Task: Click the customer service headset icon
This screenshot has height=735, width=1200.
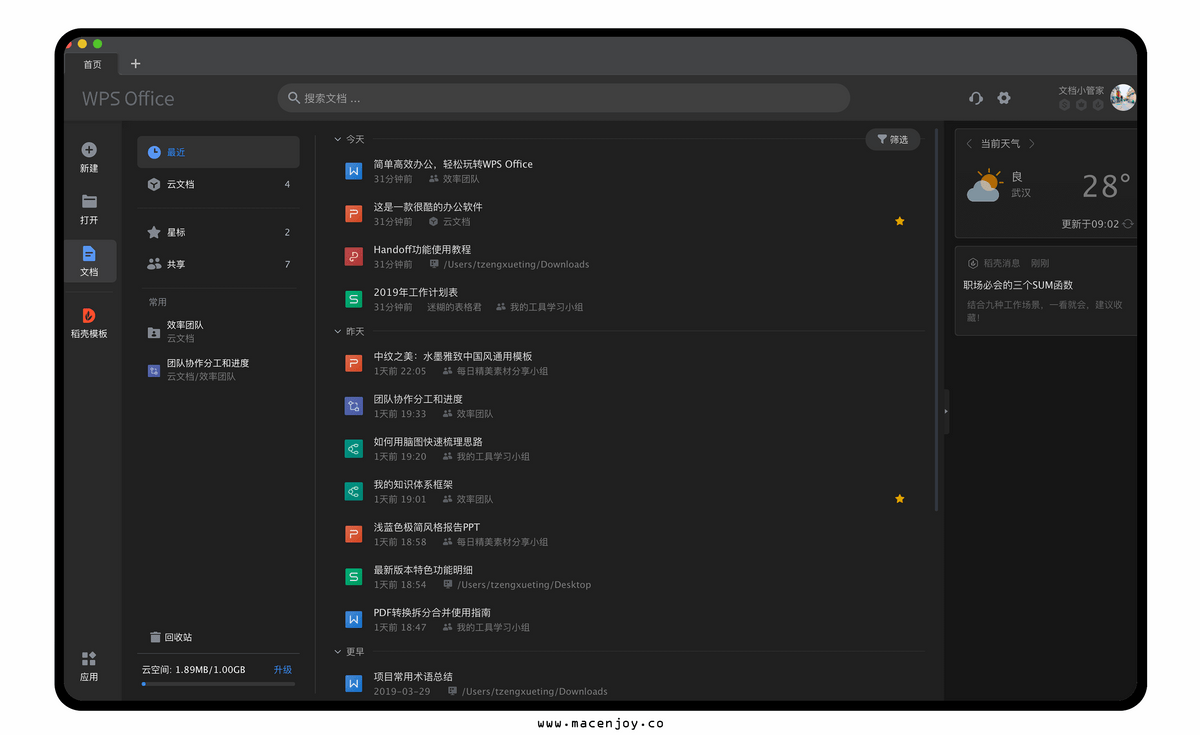Action: click(x=976, y=98)
